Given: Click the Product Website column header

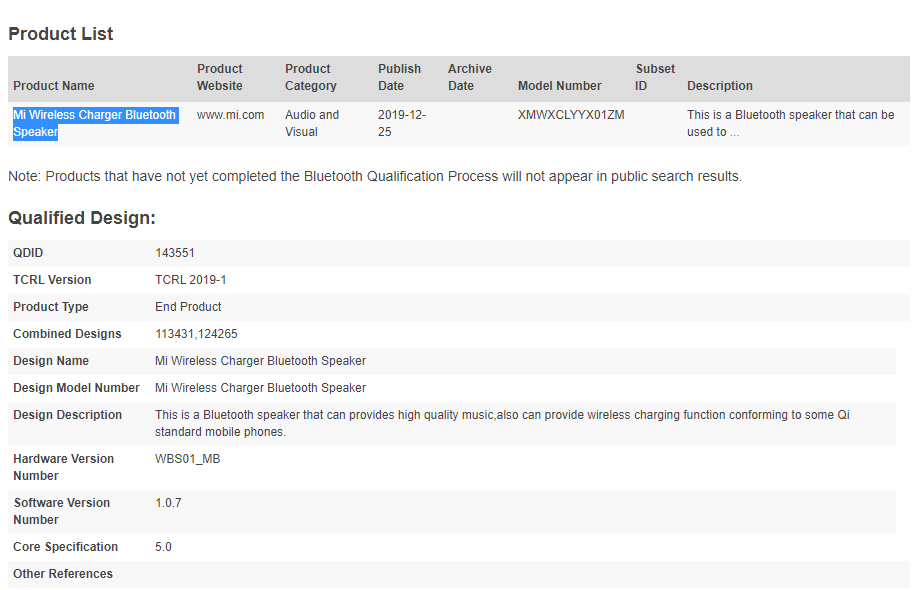Looking at the screenshot, I should point(220,77).
